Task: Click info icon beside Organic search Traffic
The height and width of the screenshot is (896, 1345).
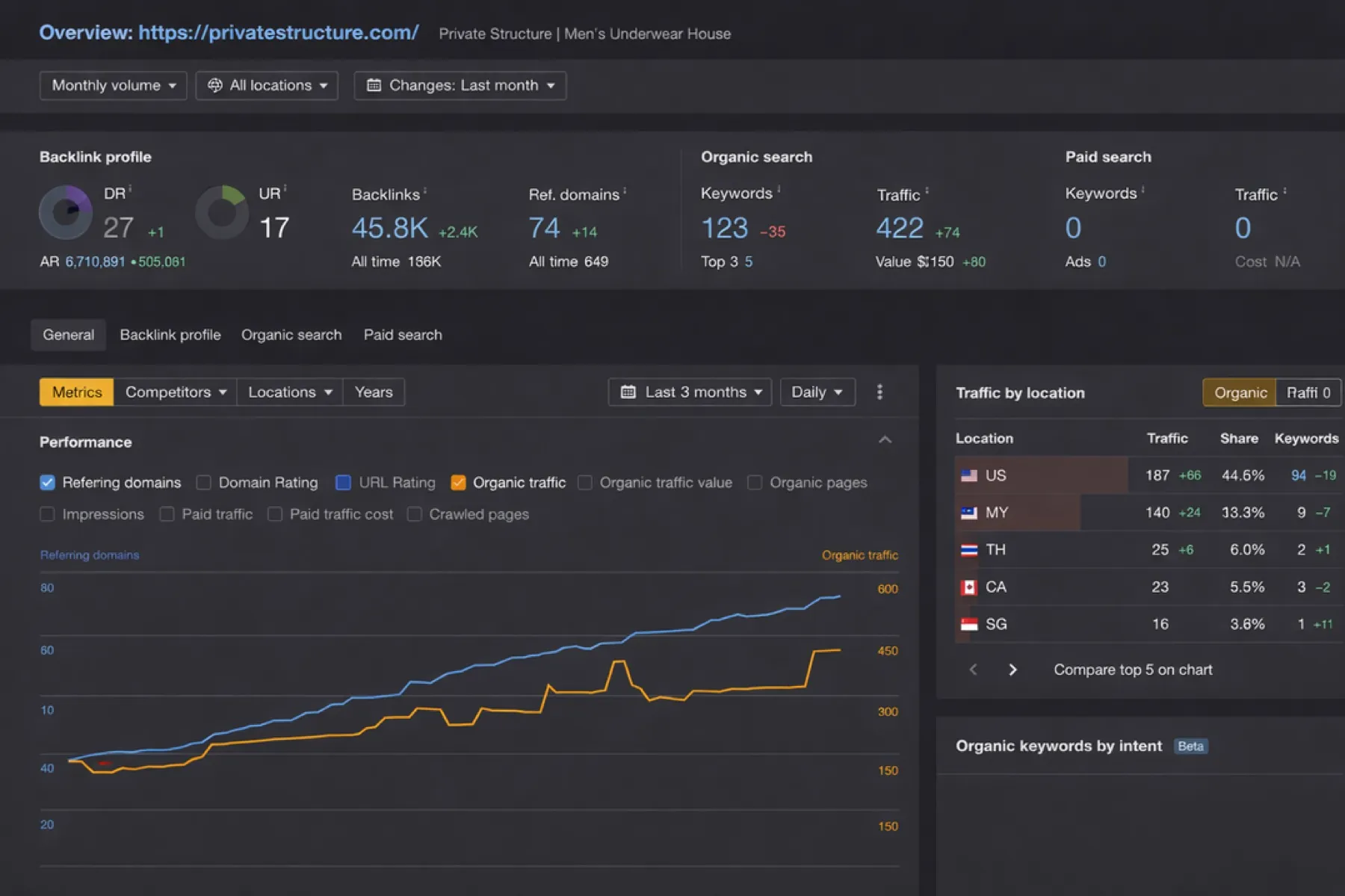Action: [x=927, y=191]
